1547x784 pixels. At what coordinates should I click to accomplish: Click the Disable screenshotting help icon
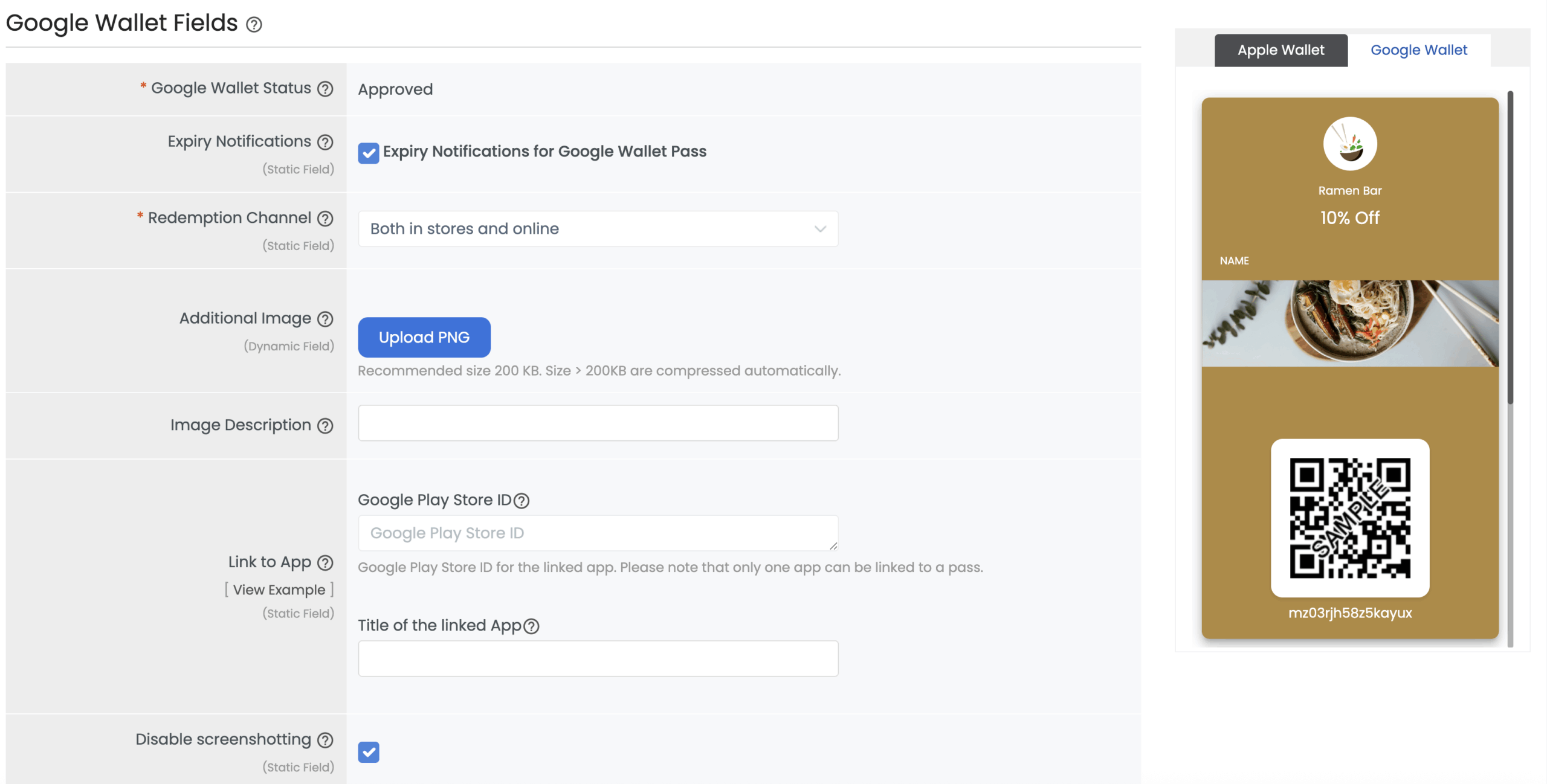pyautogui.click(x=325, y=740)
